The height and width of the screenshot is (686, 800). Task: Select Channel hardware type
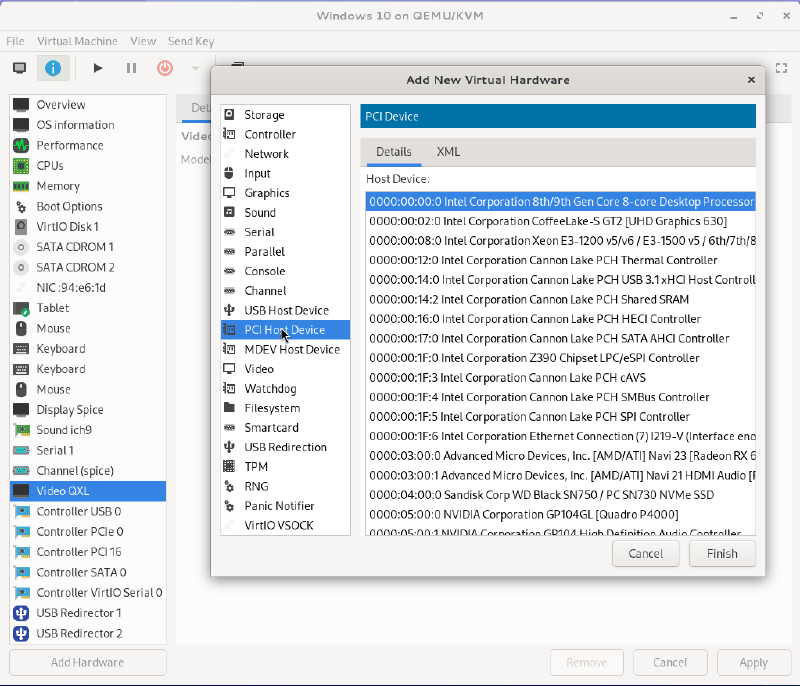tap(285, 291)
